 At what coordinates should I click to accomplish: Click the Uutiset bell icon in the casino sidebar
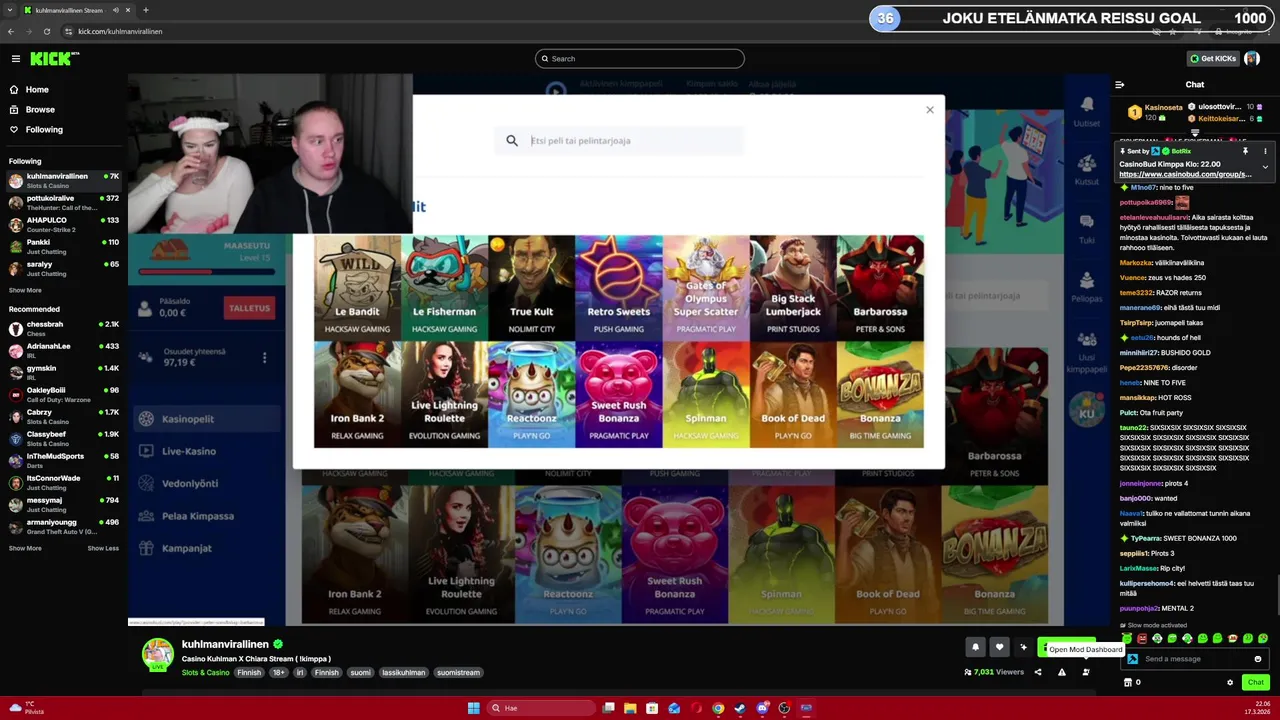coord(1087,105)
